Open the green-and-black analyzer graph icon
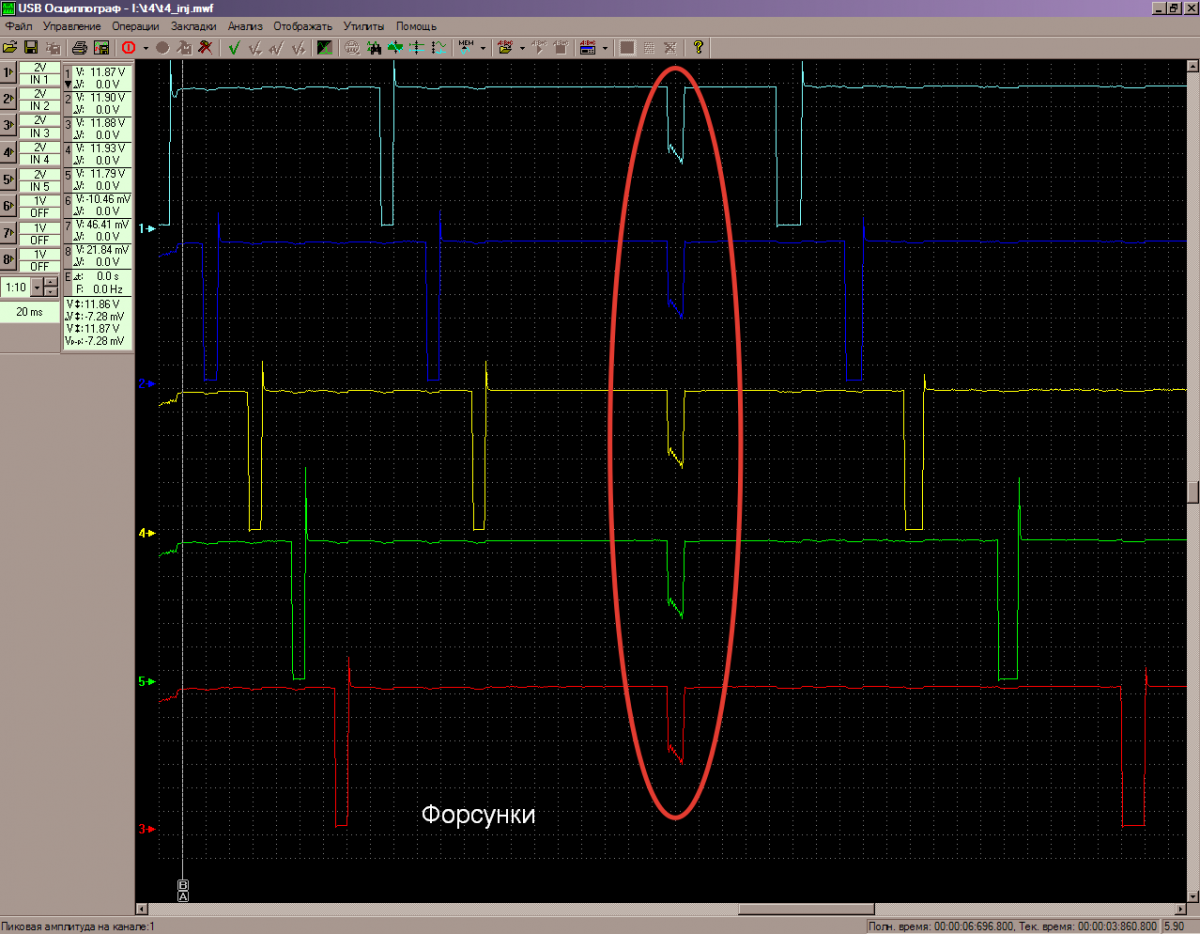Screen dimensions: 1200x934 pyautogui.click(x=325, y=47)
